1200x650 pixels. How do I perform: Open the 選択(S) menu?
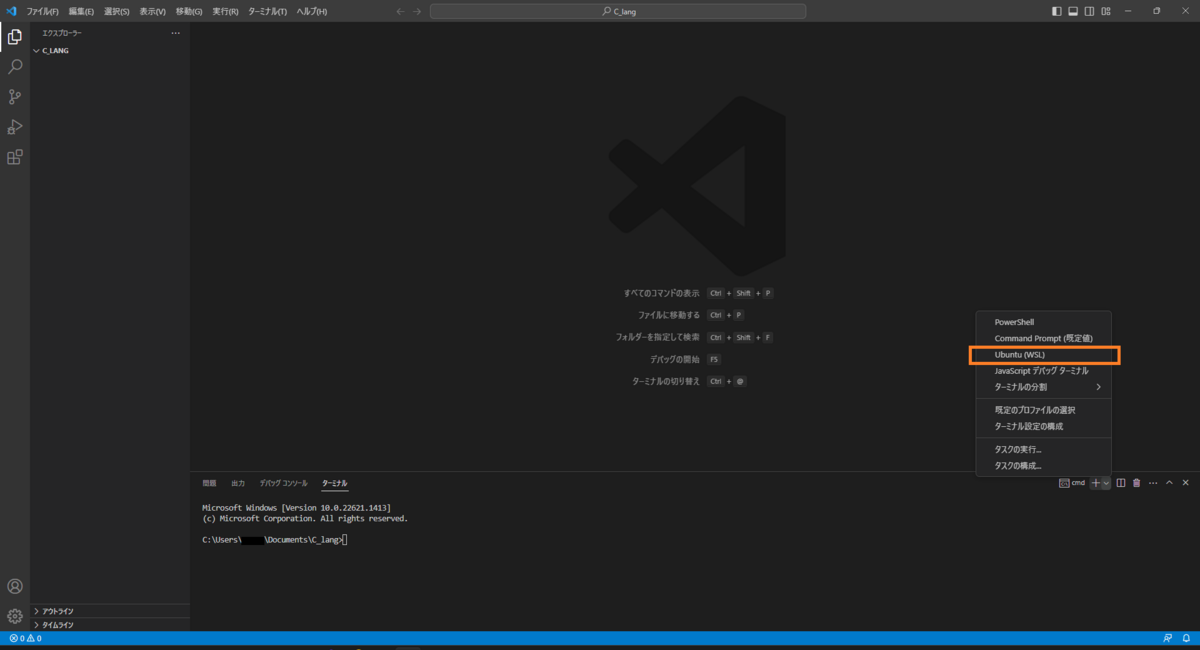(x=116, y=11)
